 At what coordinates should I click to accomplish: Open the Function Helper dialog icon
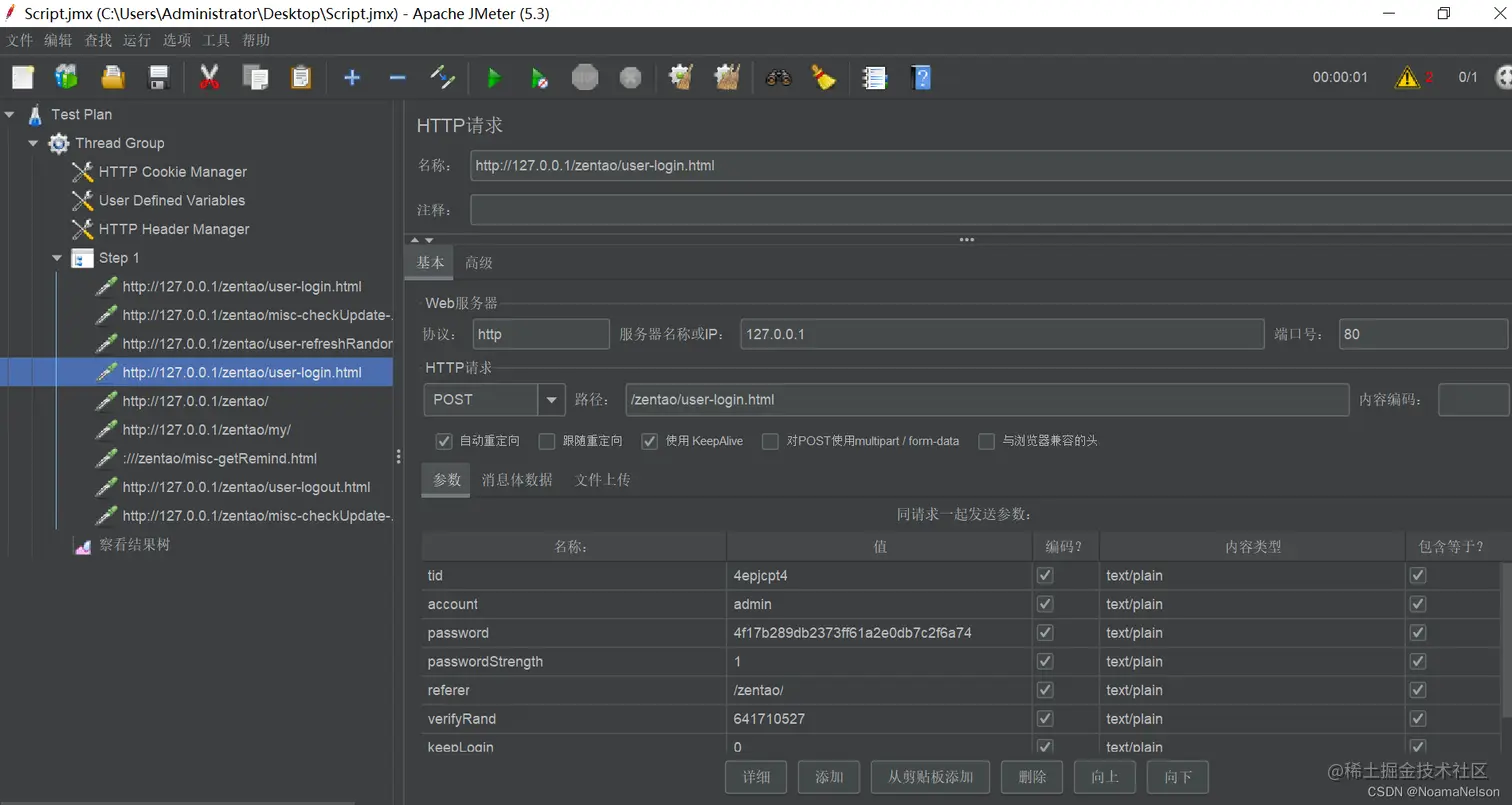[873, 77]
